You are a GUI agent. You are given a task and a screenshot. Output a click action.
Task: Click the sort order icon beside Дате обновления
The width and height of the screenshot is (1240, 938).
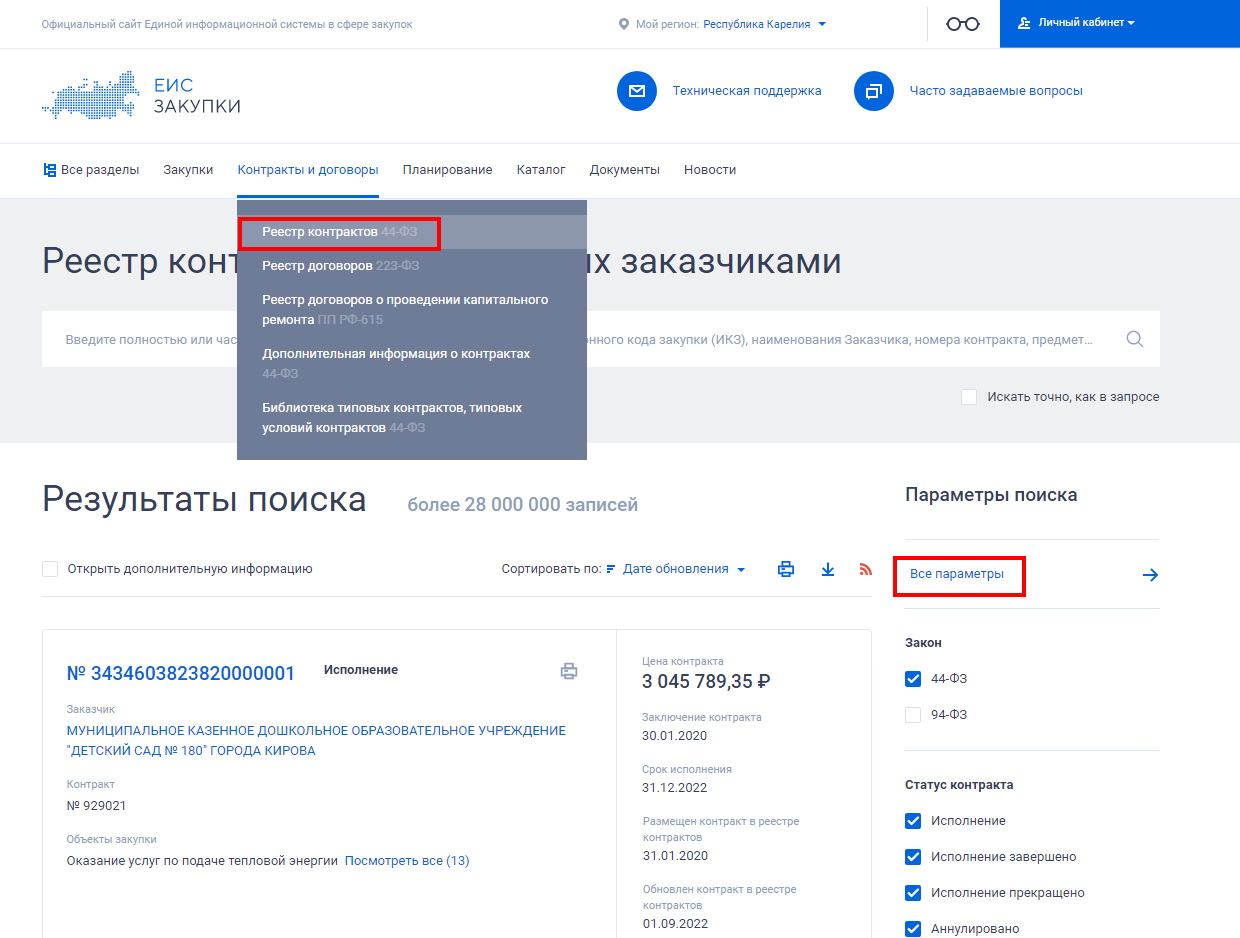tap(611, 569)
